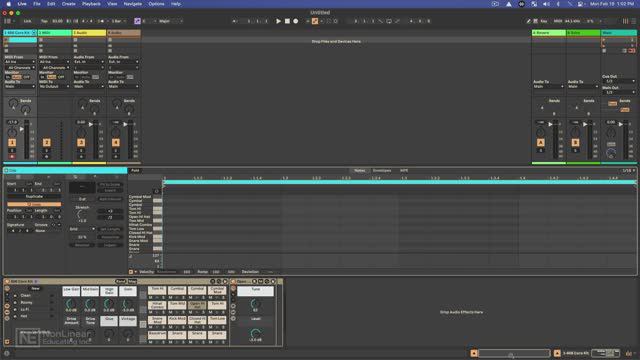Open Audio From dropdown on 3 Audio track
This screenshot has height=360, width=640.
[x=89, y=62]
